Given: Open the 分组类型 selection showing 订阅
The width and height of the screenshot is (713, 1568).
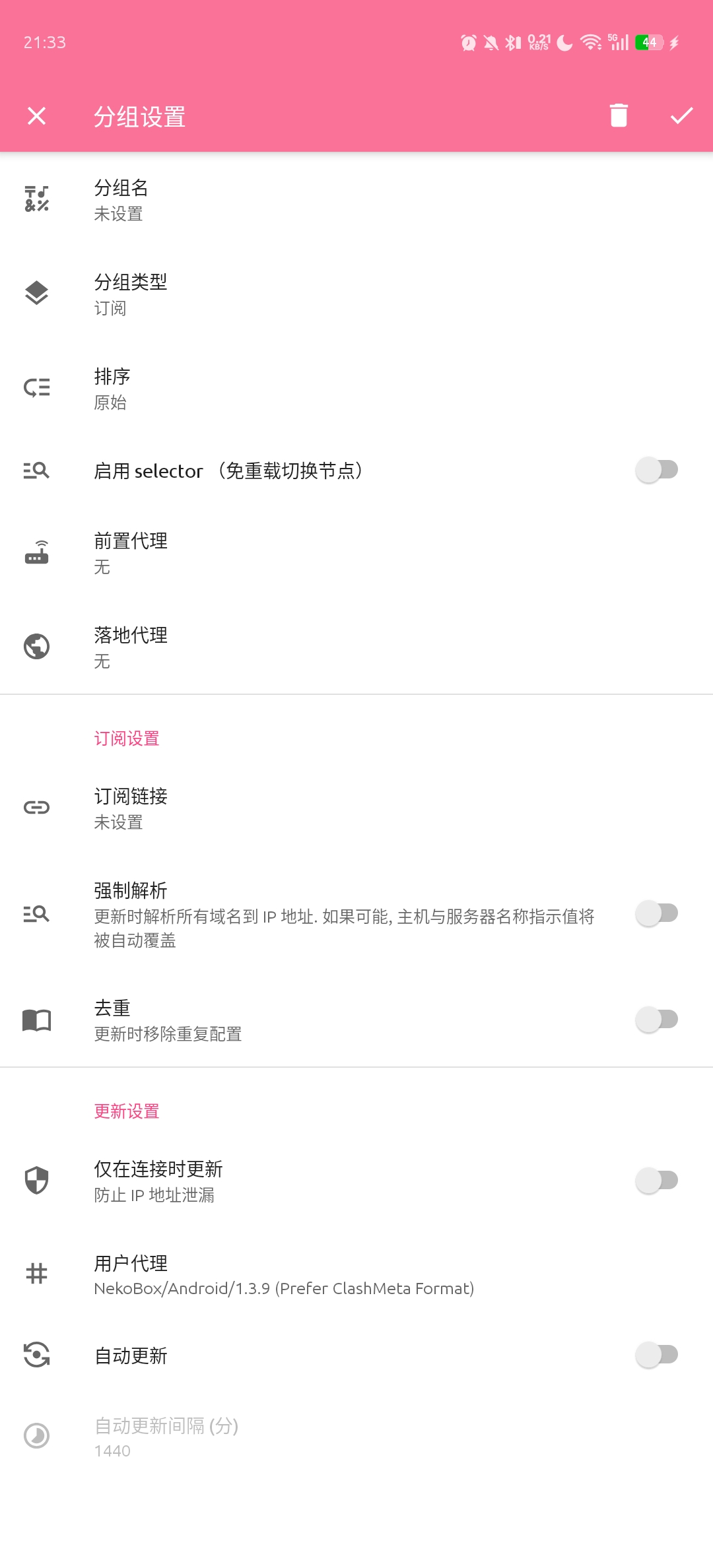Looking at the screenshot, I should pos(264,294).
